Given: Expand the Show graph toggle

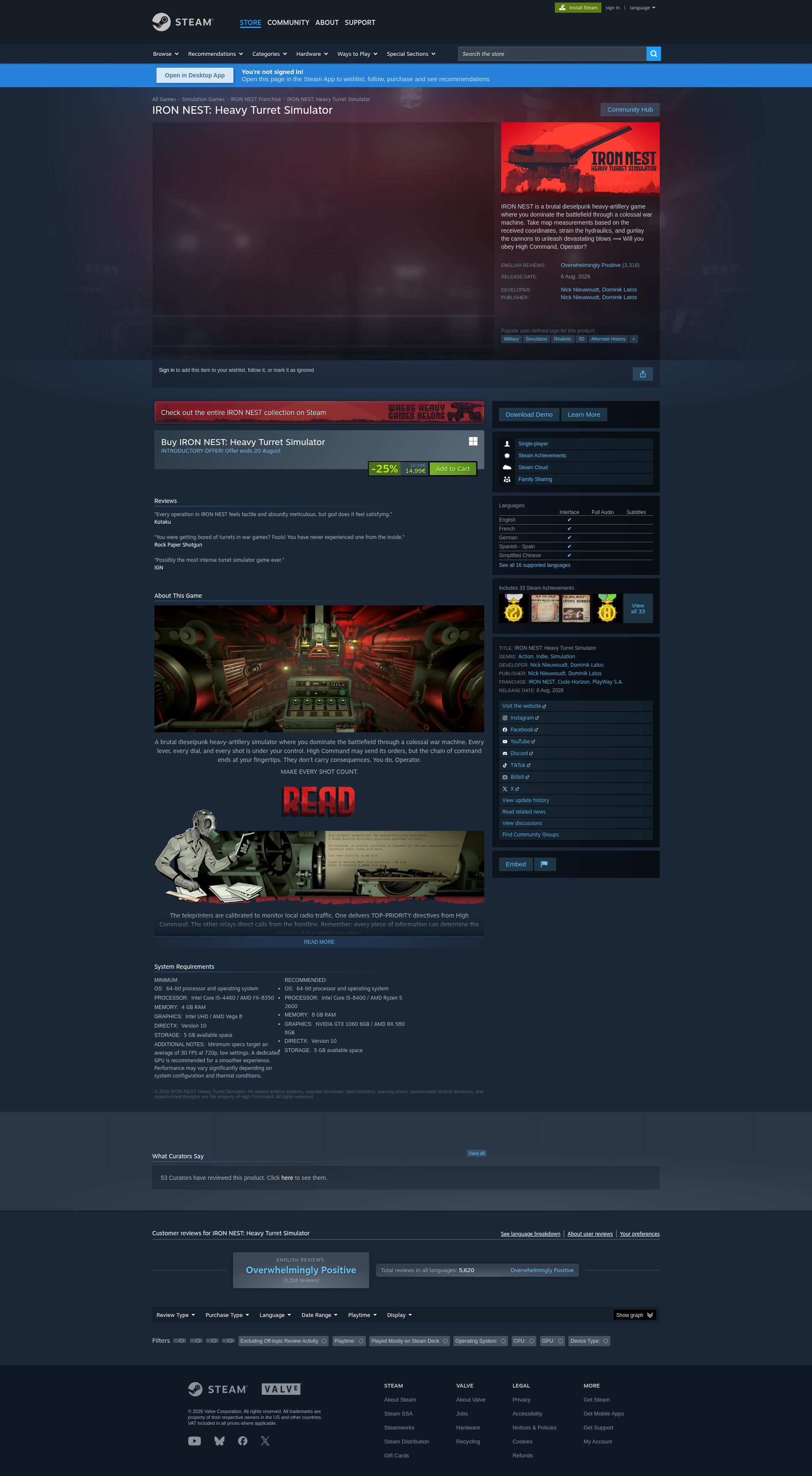Looking at the screenshot, I should pyautogui.click(x=634, y=1315).
